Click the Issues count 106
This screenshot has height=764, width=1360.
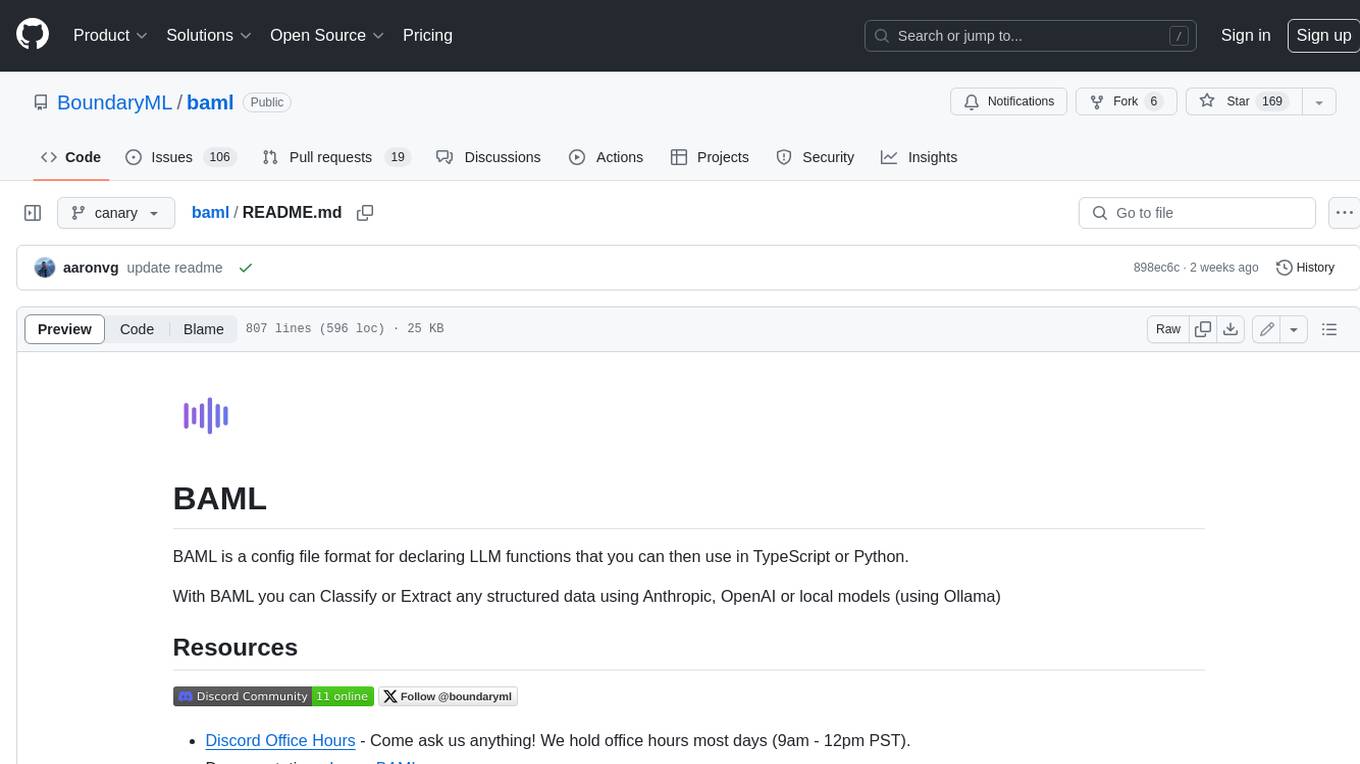click(x=219, y=157)
